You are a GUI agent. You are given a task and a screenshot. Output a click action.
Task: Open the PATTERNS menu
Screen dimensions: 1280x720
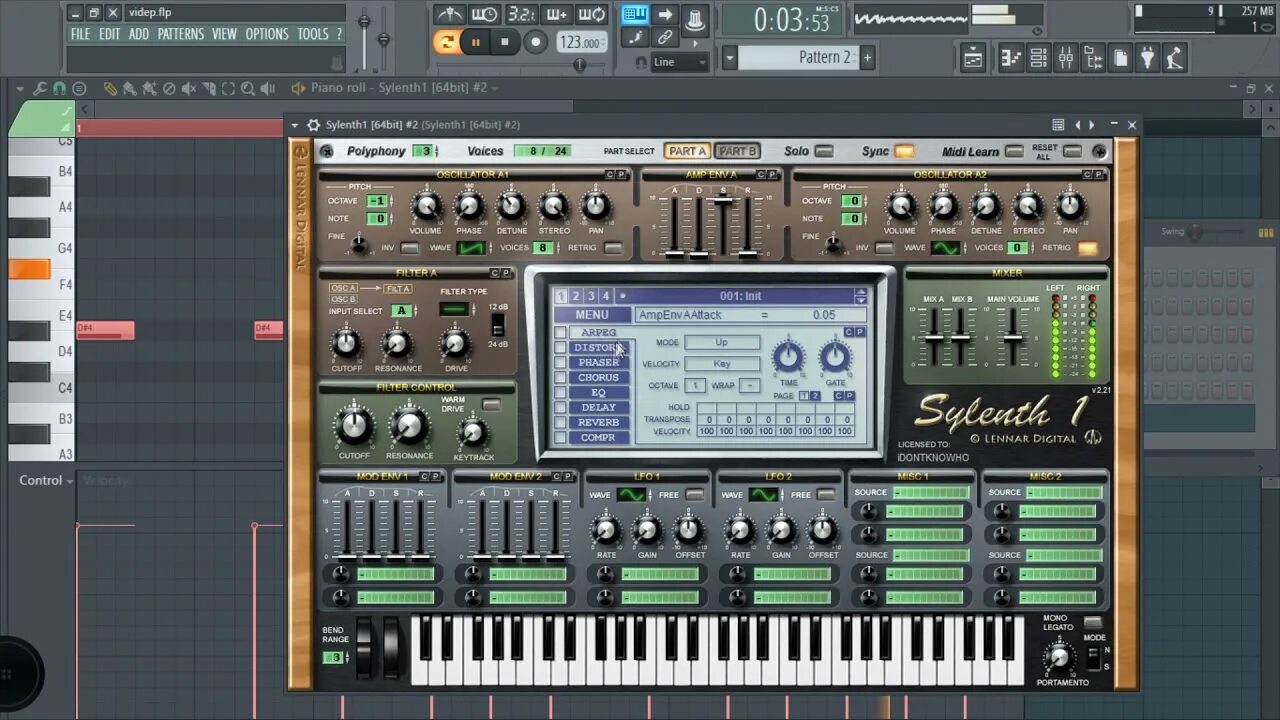pos(181,34)
